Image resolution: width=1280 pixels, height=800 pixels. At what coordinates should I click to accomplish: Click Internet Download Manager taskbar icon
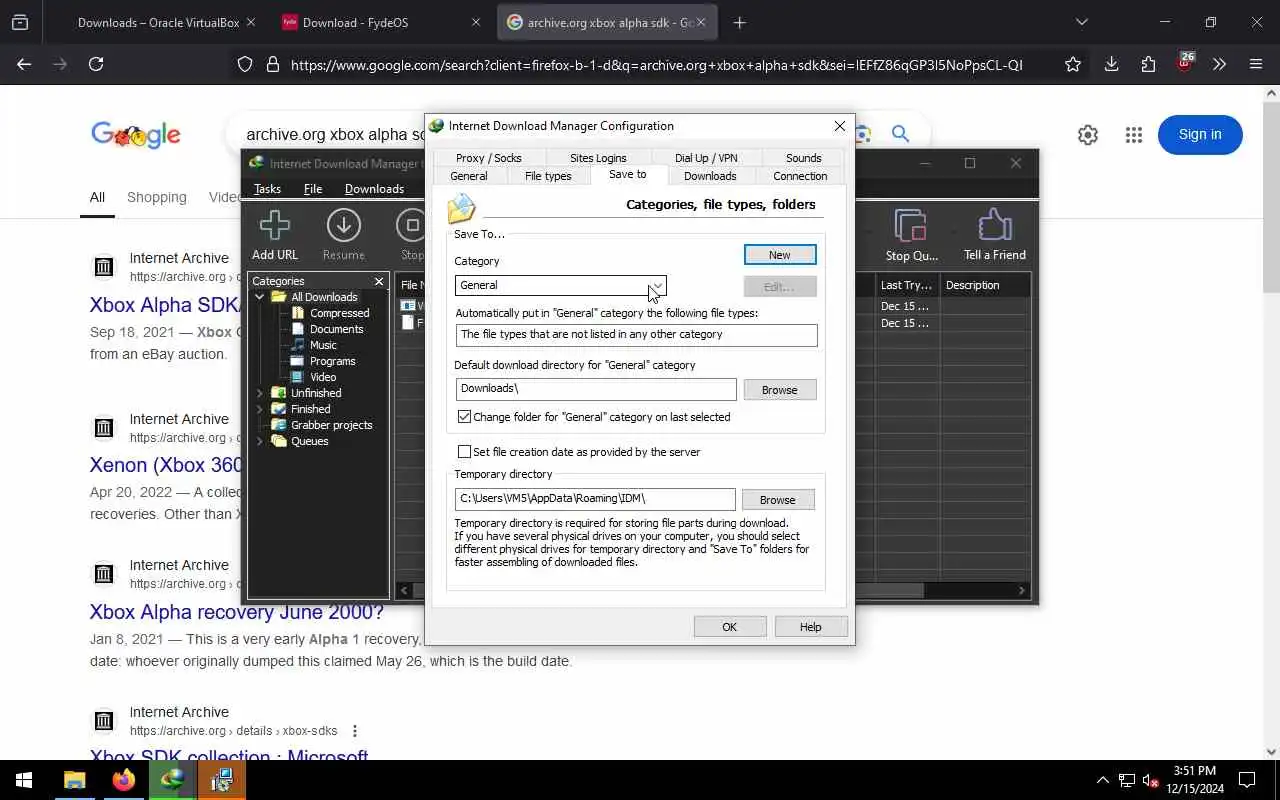pyautogui.click(x=172, y=780)
